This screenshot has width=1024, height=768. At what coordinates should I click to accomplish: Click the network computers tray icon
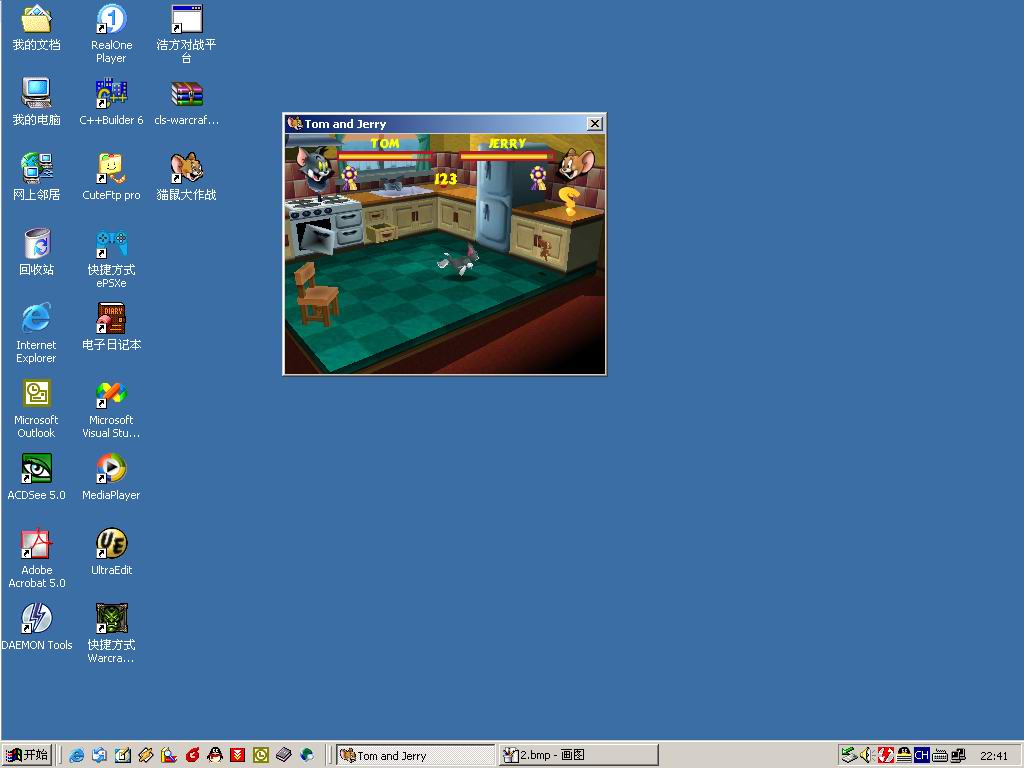[958, 756]
